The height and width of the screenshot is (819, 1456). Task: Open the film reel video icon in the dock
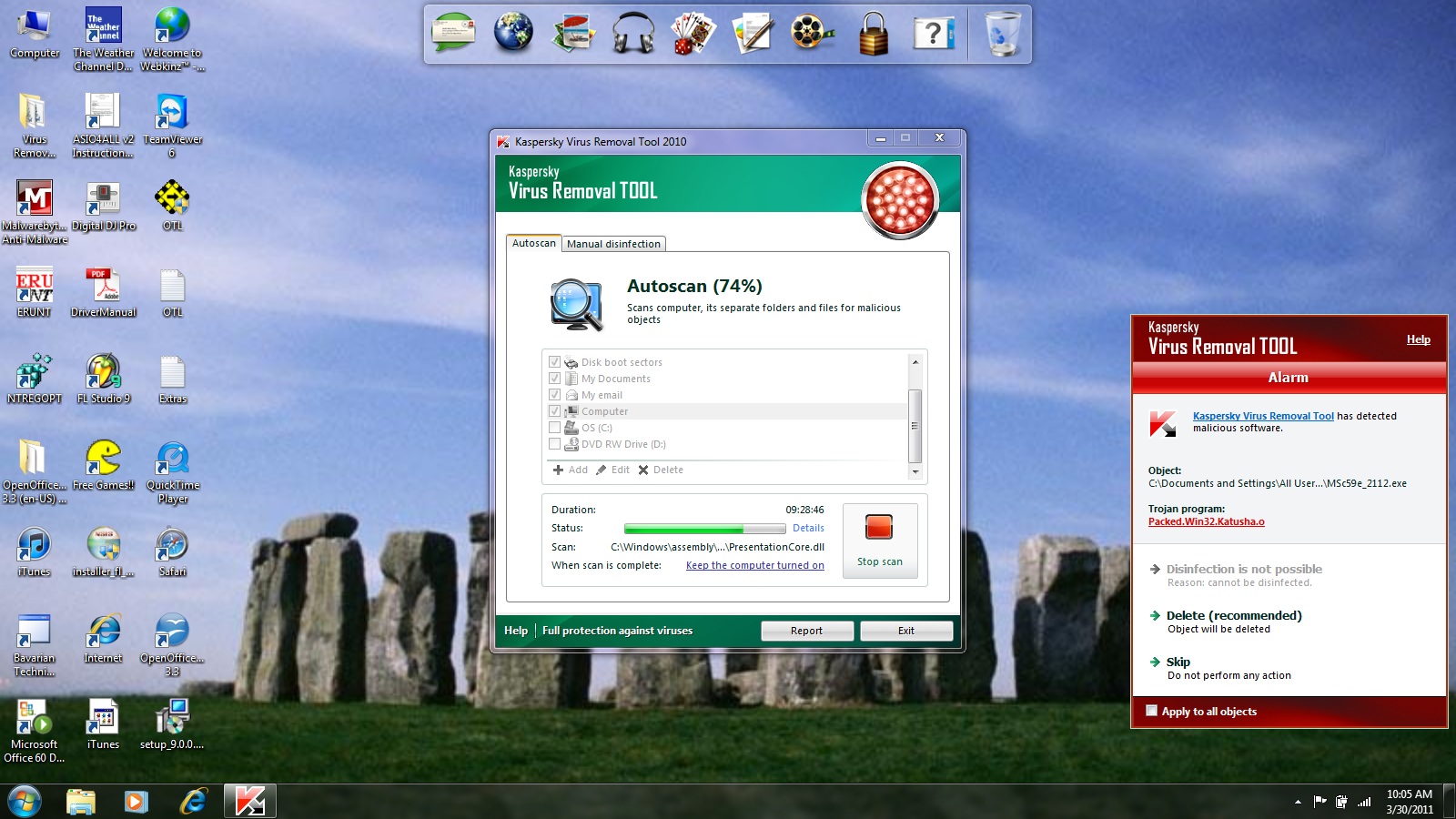(x=813, y=34)
